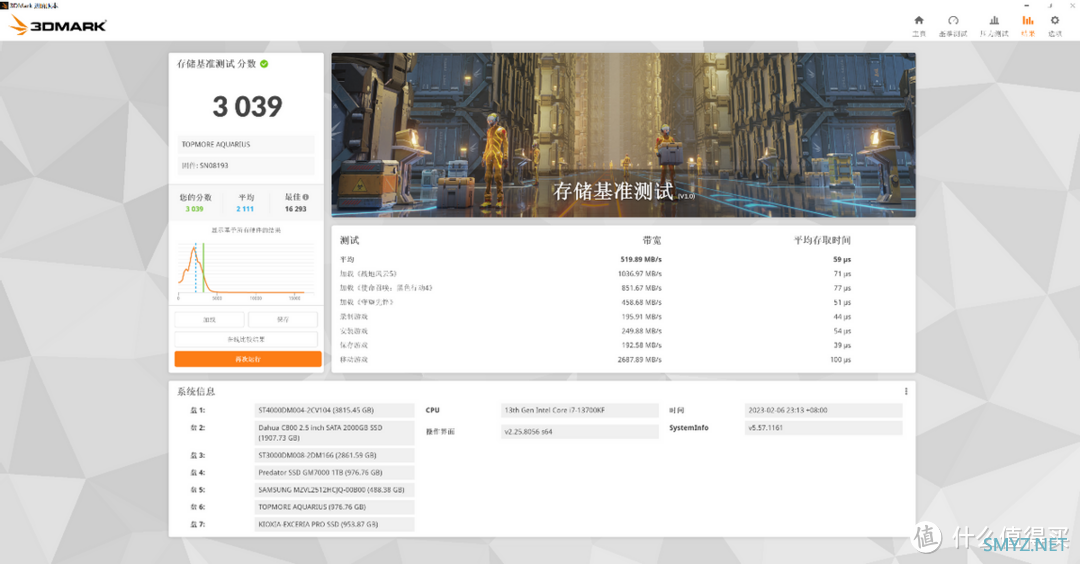This screenshot has width=1080, height=564.
Task: Select drive 2 Dahua C800 SATA SSD
Action: tap(334, 432)
